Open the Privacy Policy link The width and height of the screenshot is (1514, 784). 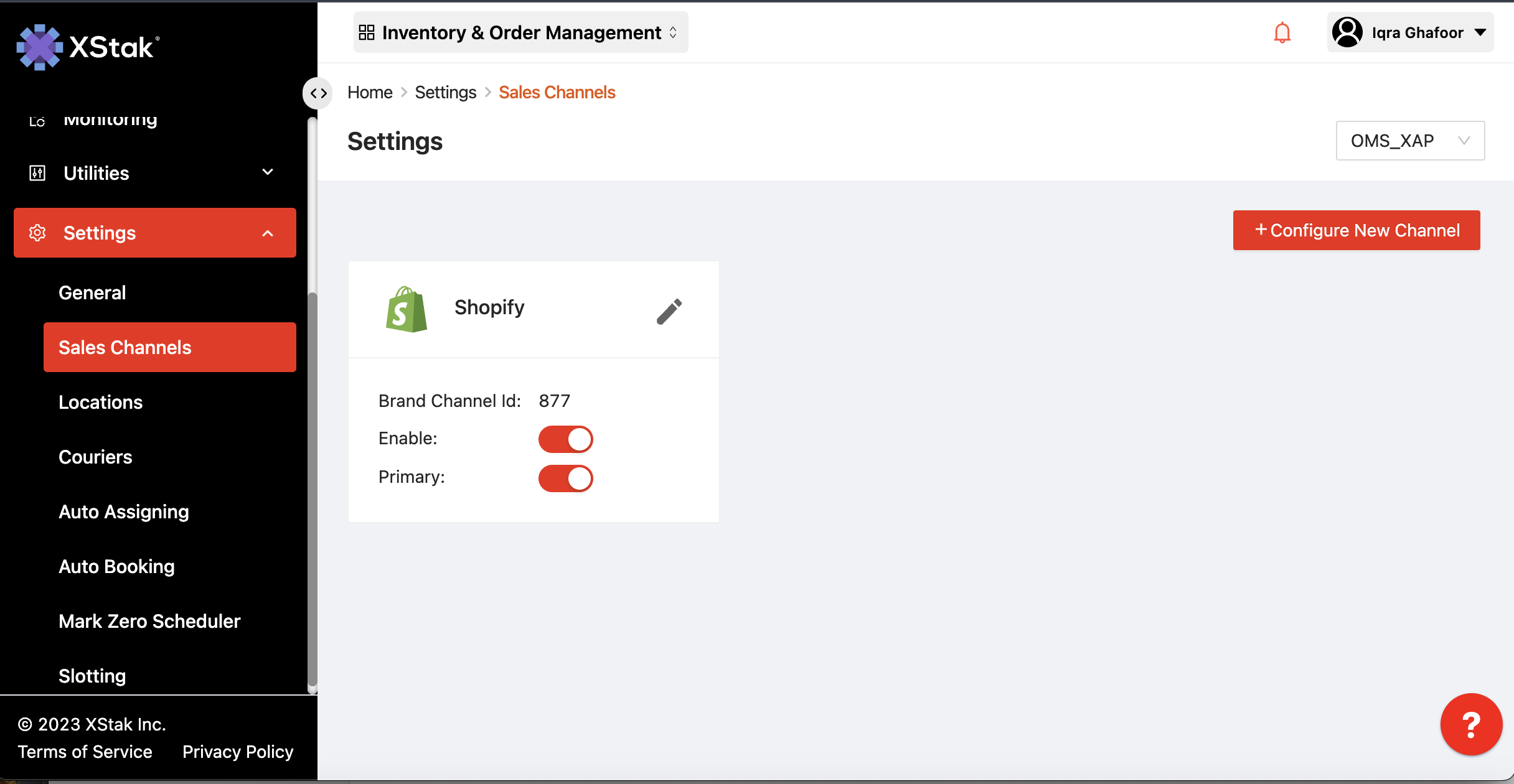pos(237,752)
